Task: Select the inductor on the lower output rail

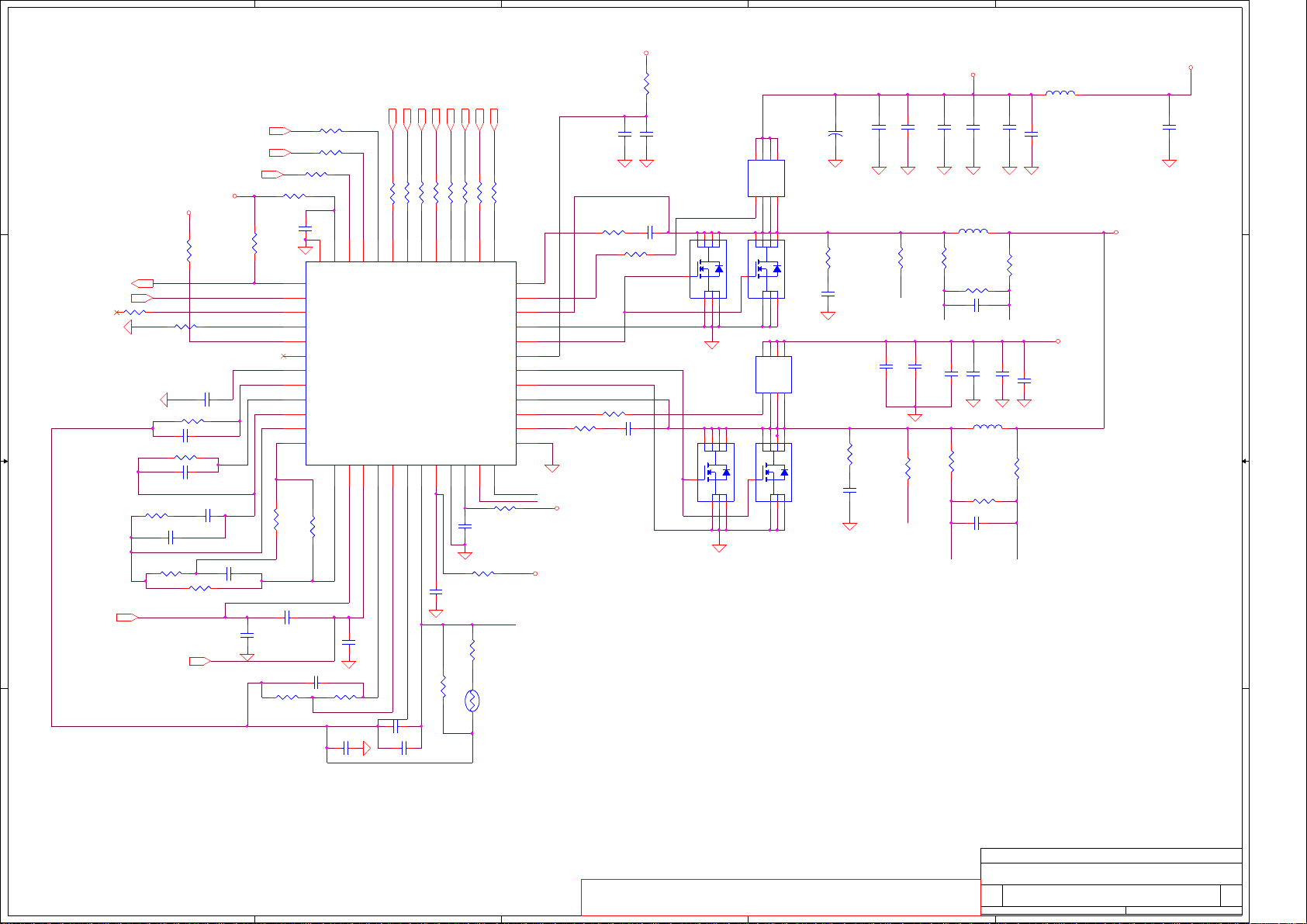Action: 987,426
